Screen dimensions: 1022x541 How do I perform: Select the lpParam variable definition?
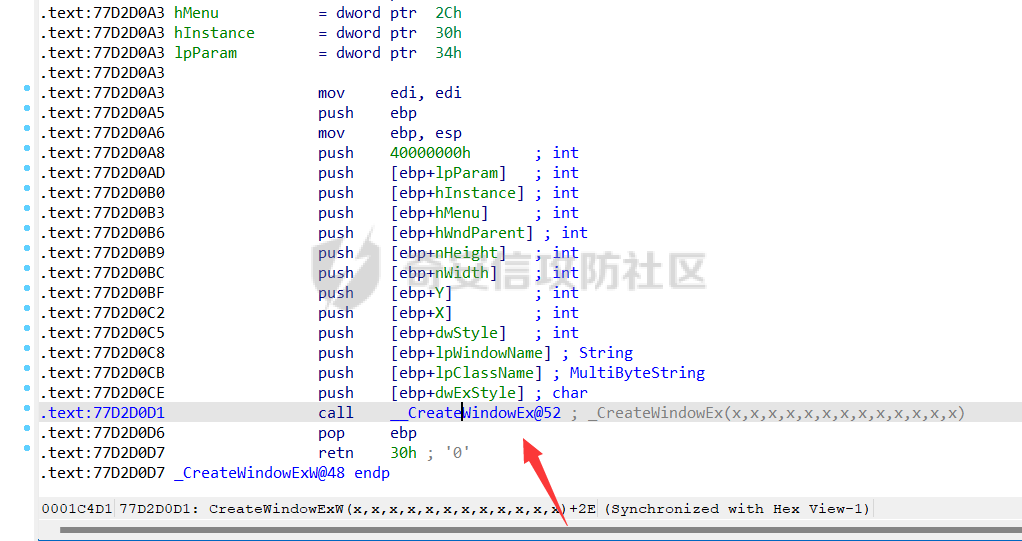[205, 53]
